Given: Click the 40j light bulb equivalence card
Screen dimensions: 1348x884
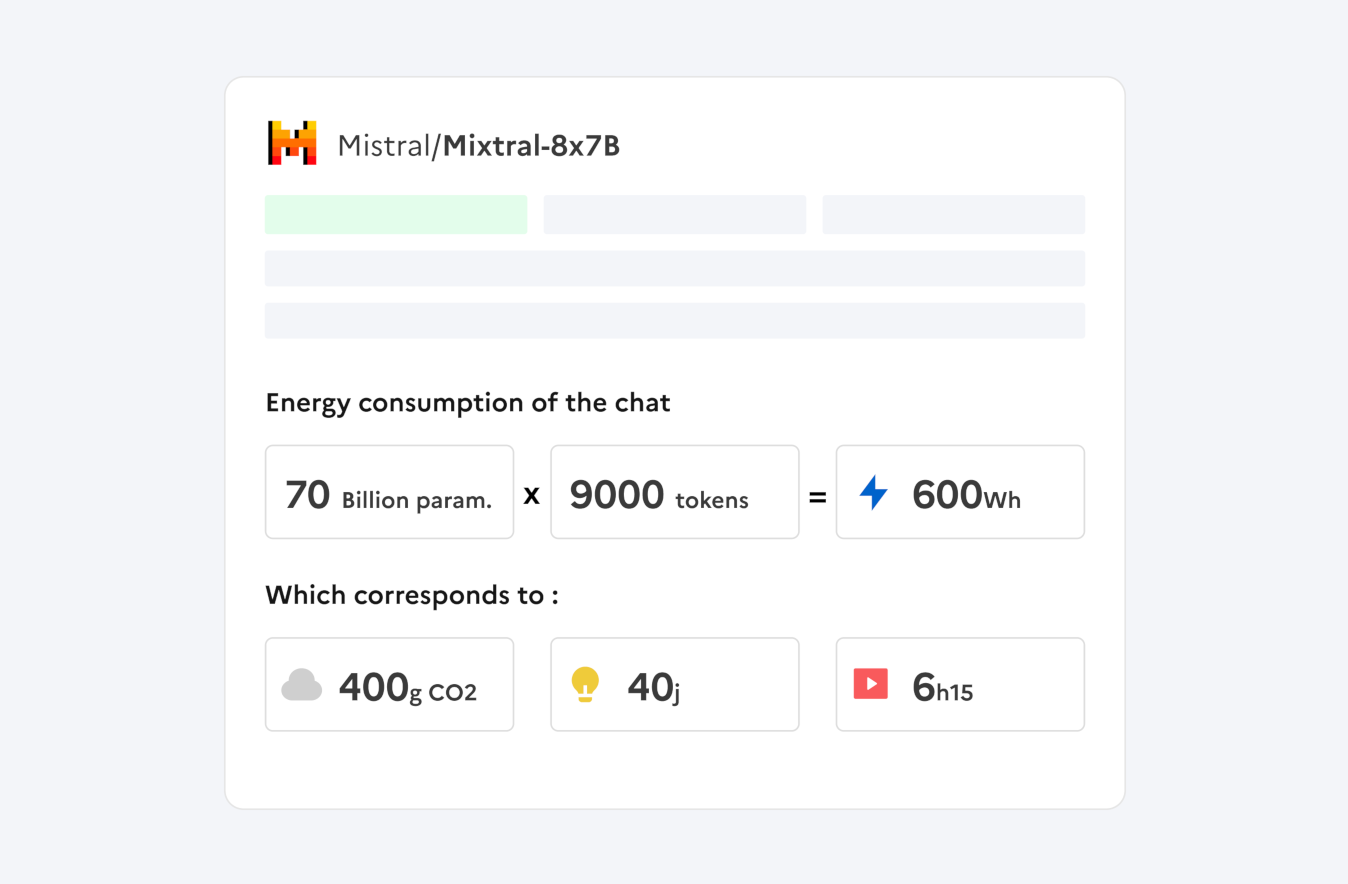Looking at the screenshot, I should 675,685.
